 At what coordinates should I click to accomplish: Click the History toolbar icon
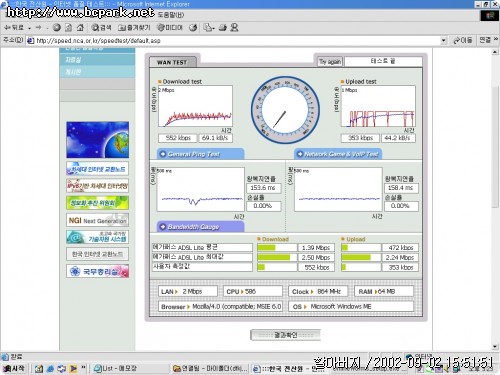click(193, 28)
